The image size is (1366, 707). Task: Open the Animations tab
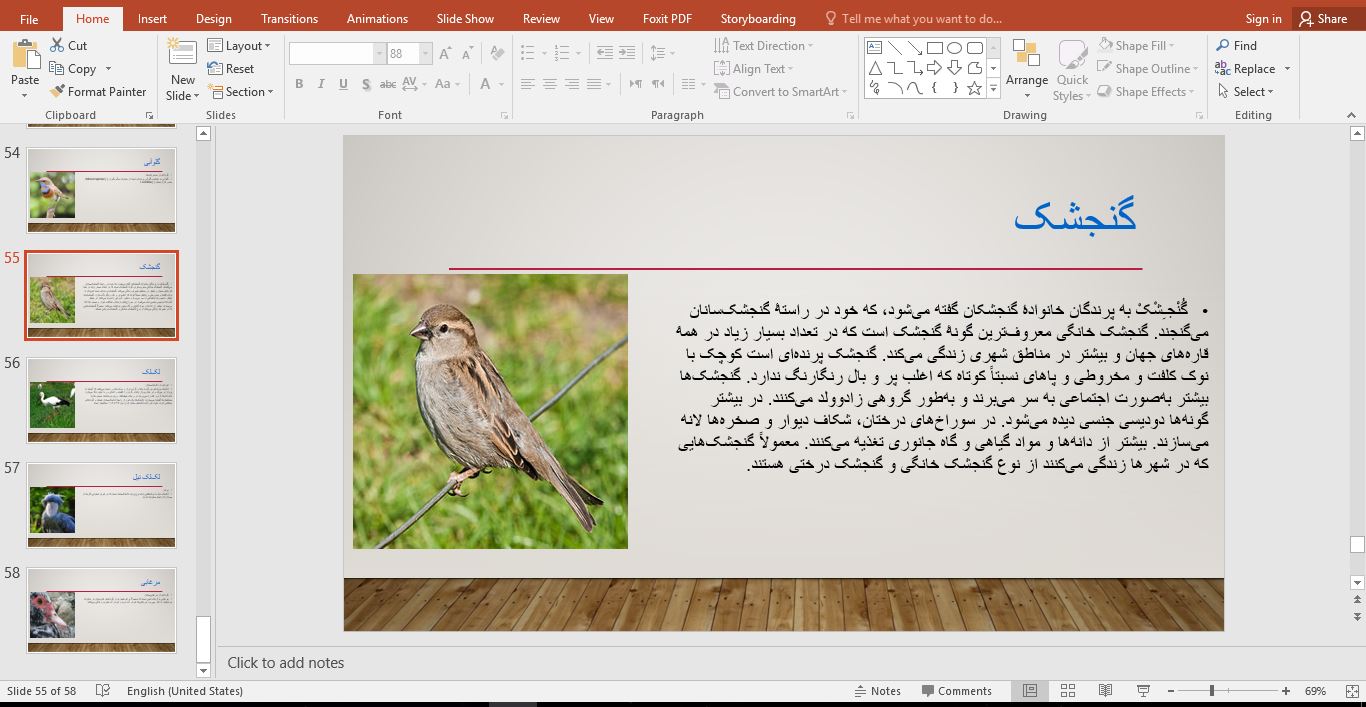tap(377, 18)
